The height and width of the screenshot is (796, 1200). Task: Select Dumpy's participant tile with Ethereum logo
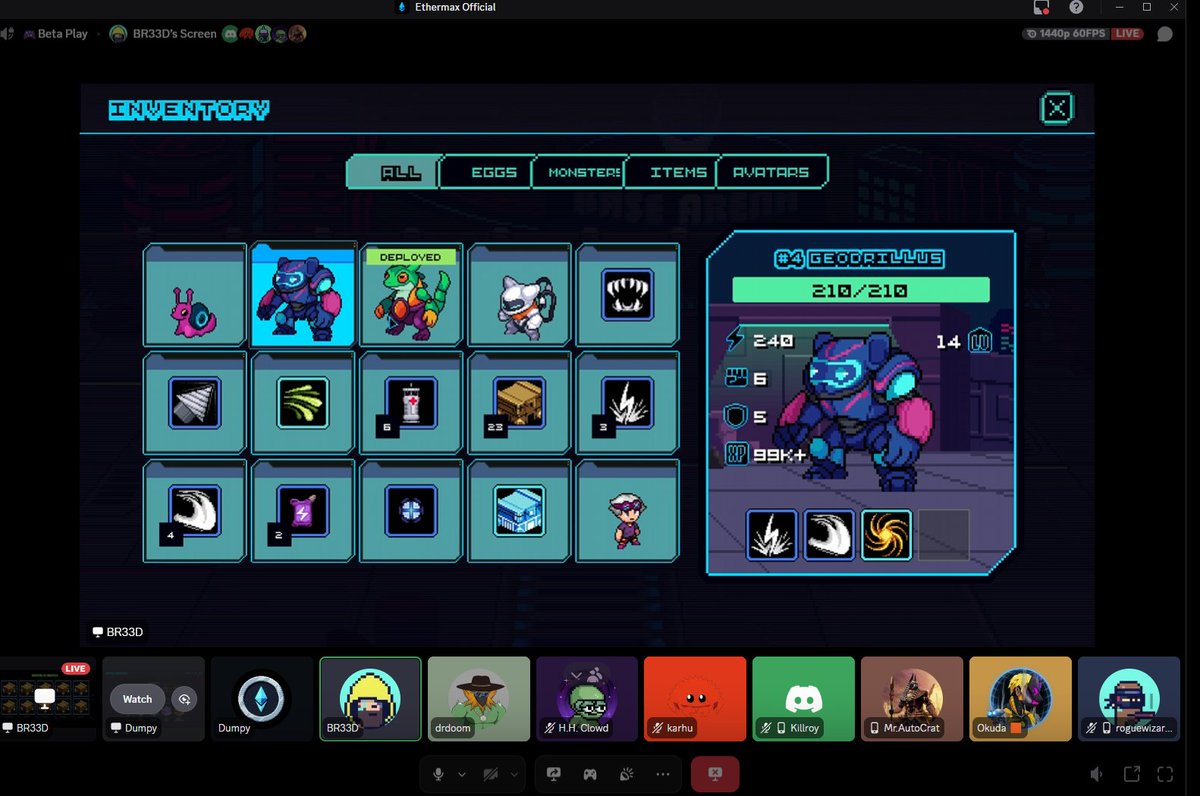(x=261, y=698)
